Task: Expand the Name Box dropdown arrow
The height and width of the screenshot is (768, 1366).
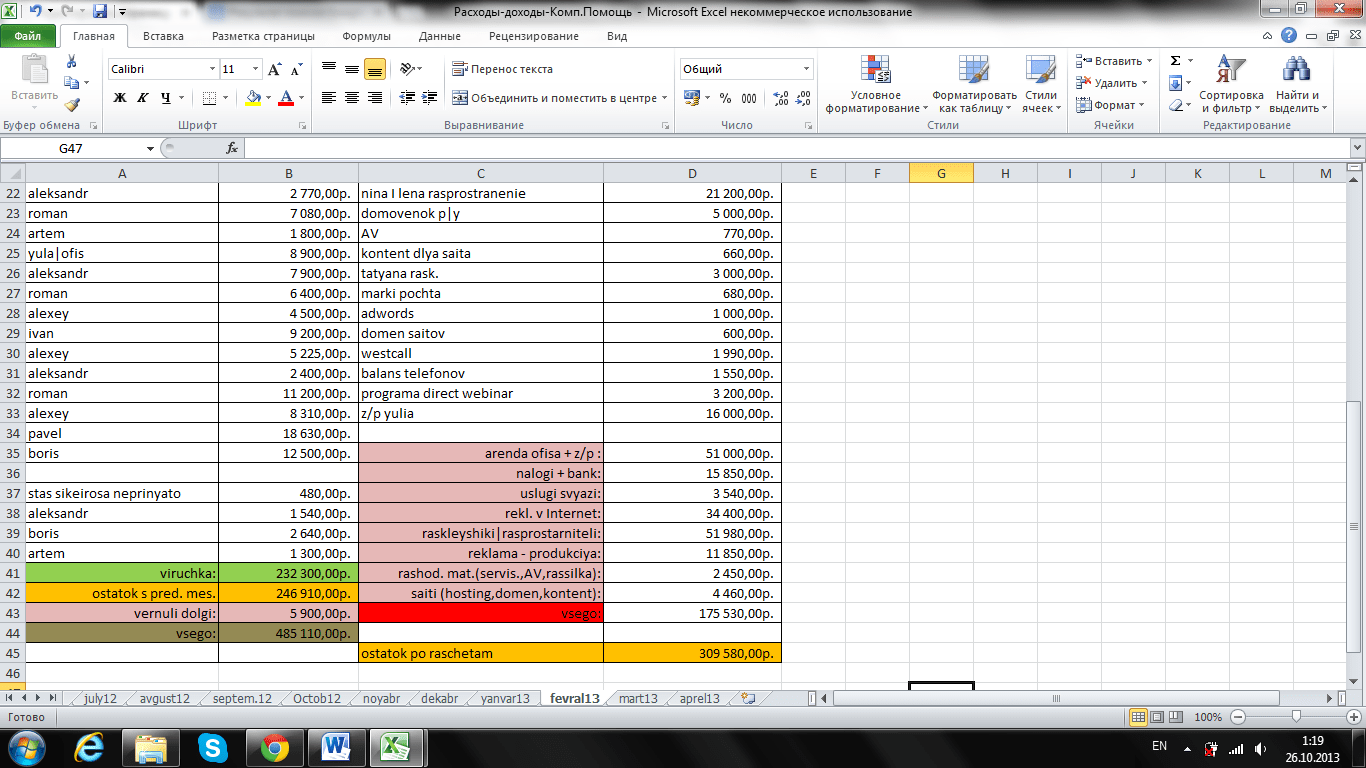Action: [x=151, y=148]
